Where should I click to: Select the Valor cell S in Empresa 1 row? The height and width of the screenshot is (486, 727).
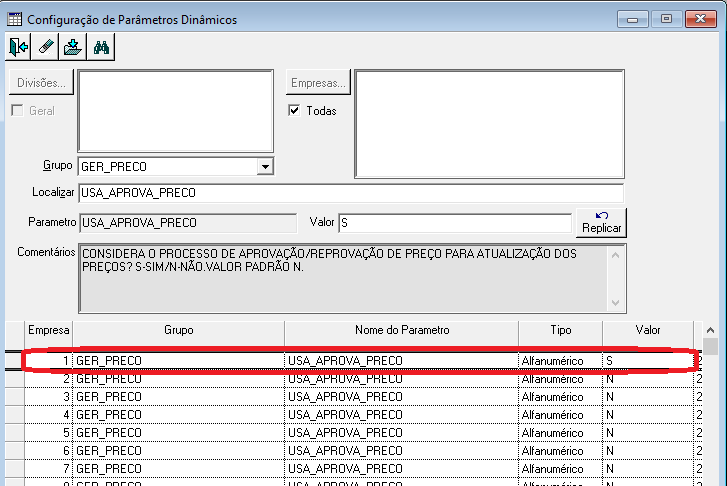pyautogui.click(x=648, y=361)
